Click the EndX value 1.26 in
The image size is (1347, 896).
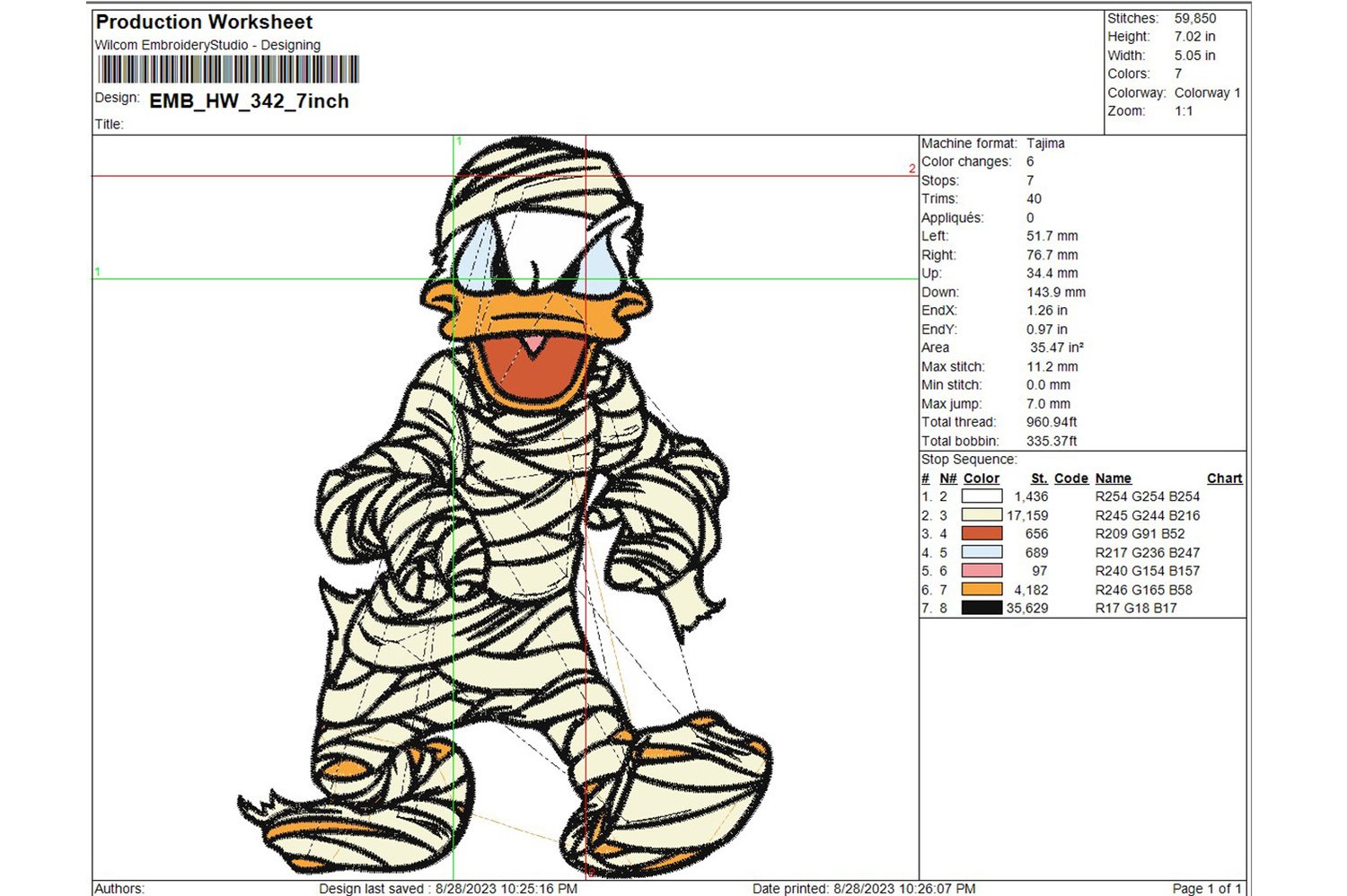[x=1047, y=311]
